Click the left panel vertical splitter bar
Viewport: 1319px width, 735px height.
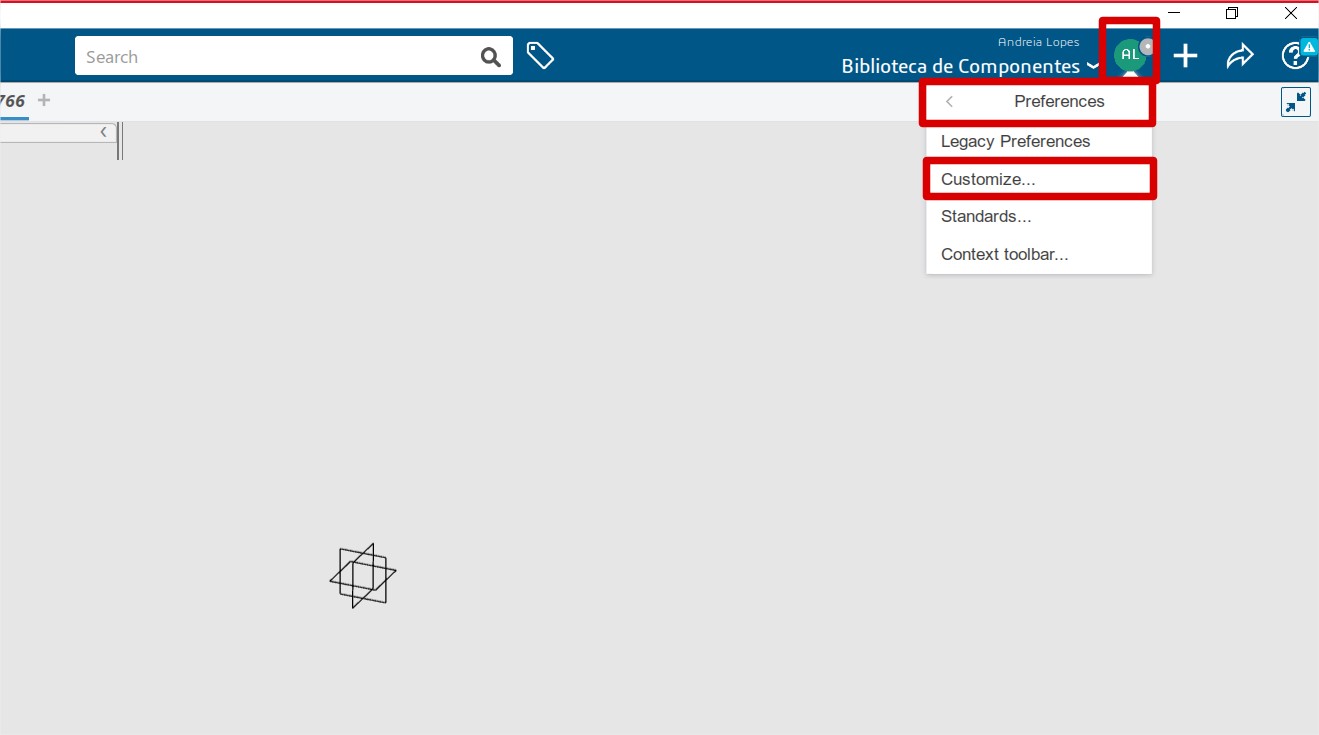(x=120, y=141)
